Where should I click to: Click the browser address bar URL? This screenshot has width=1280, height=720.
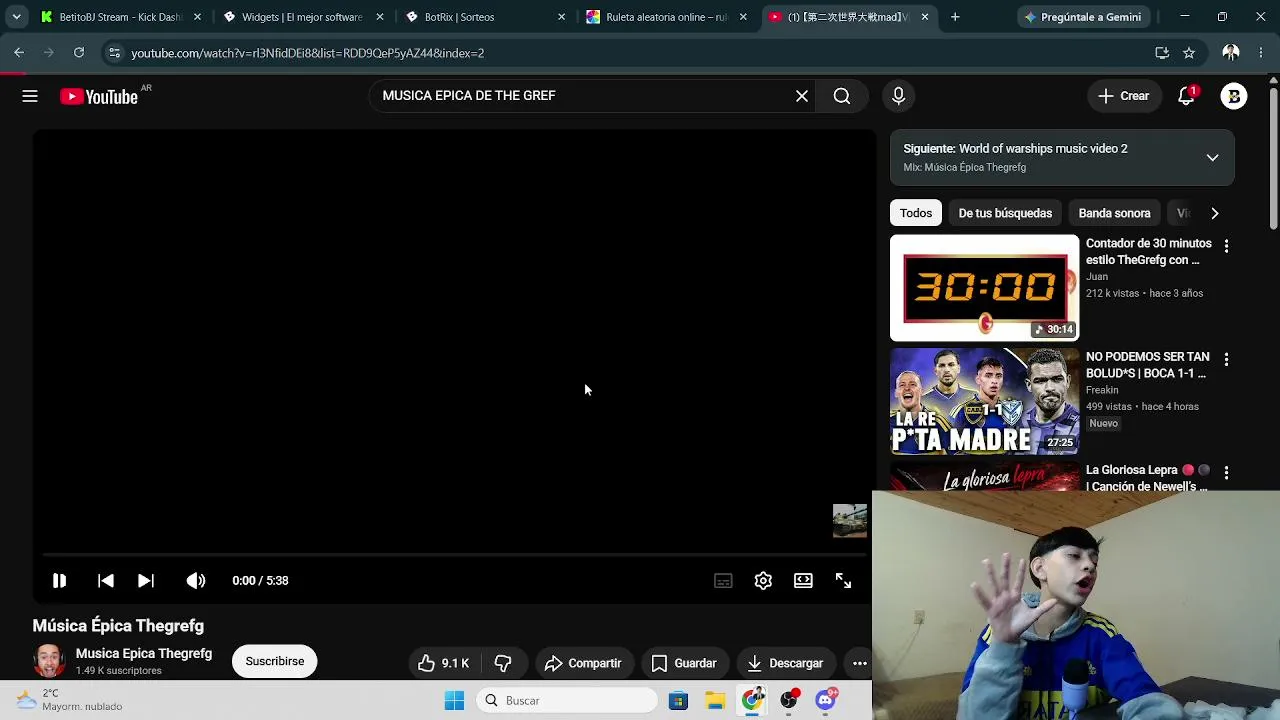point(307,53)
